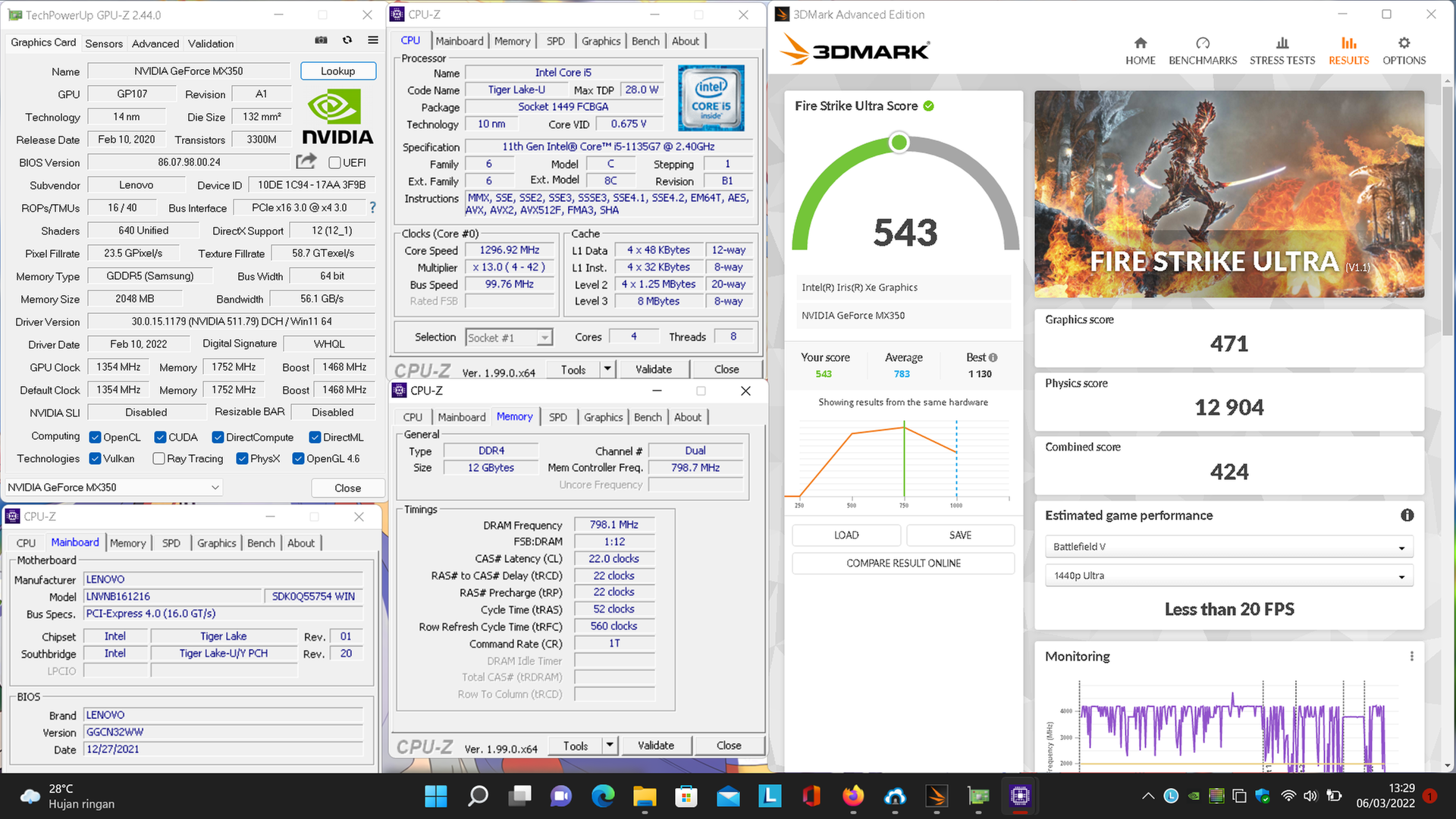Viewport: 1456px width, 819px height.
Task: Open taskbar Search
Action: click(478, 796)
